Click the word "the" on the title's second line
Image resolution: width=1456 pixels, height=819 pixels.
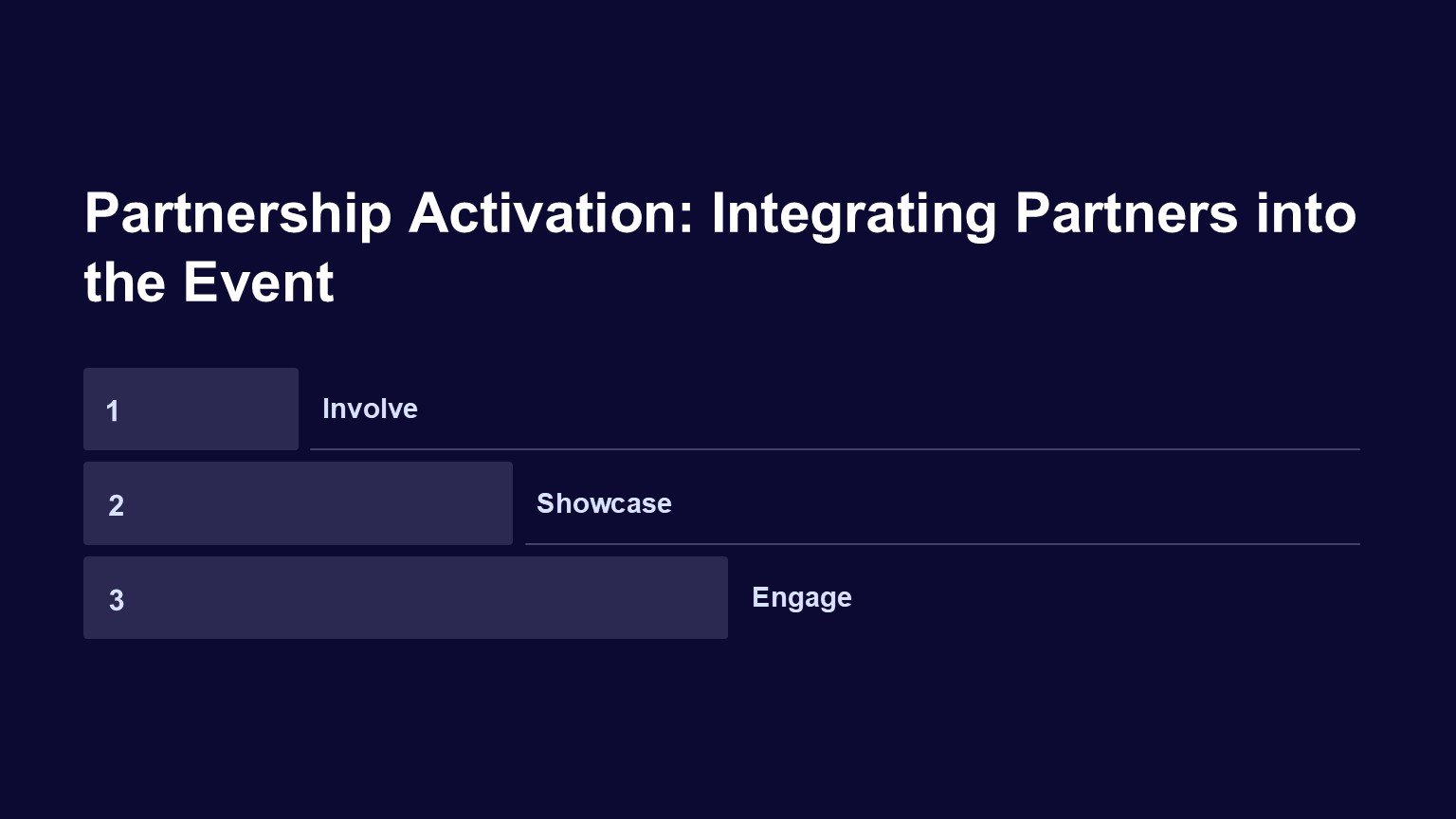(124, 282)
